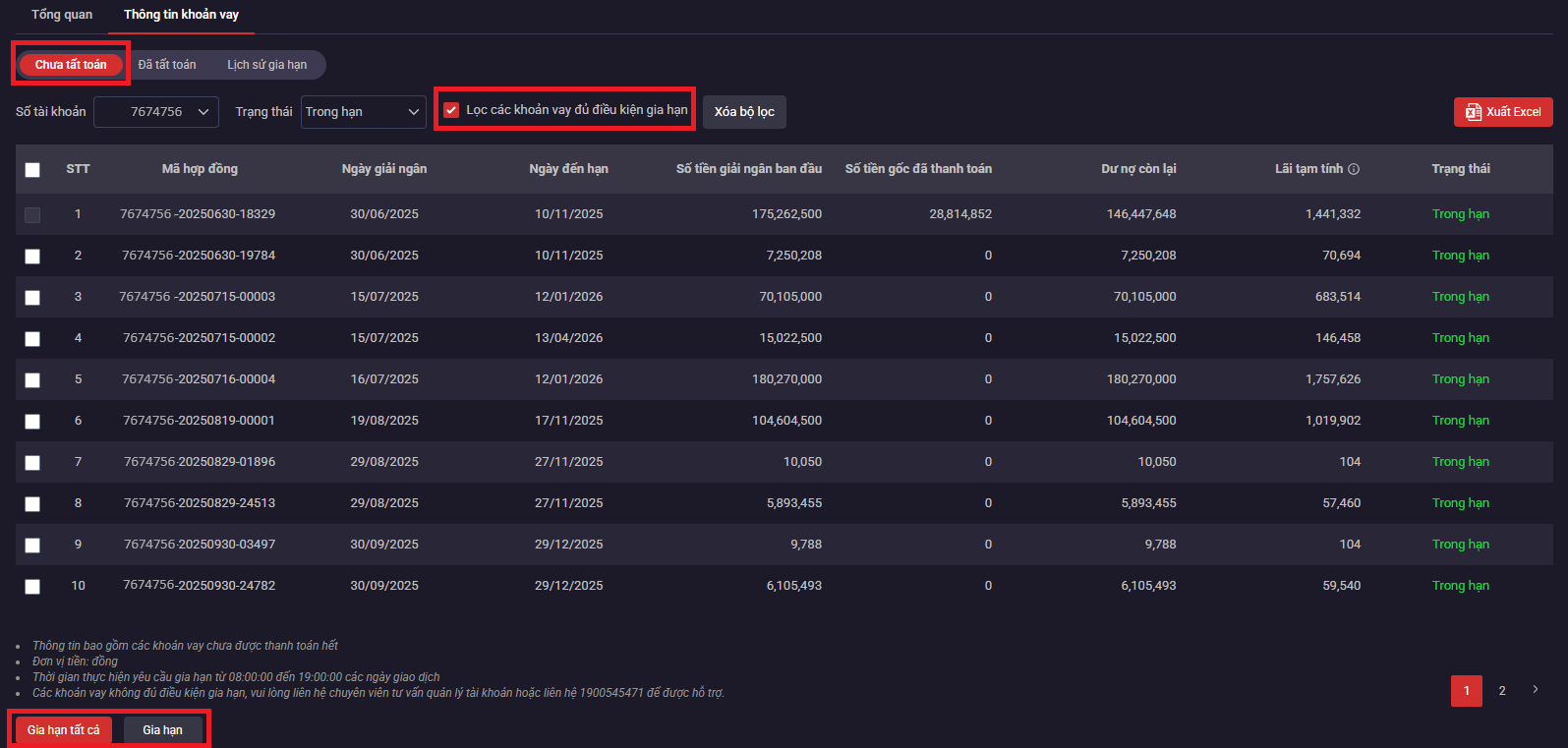Tick checkbox for contract 7674756 -20250715-00003

tap(32, 298)
